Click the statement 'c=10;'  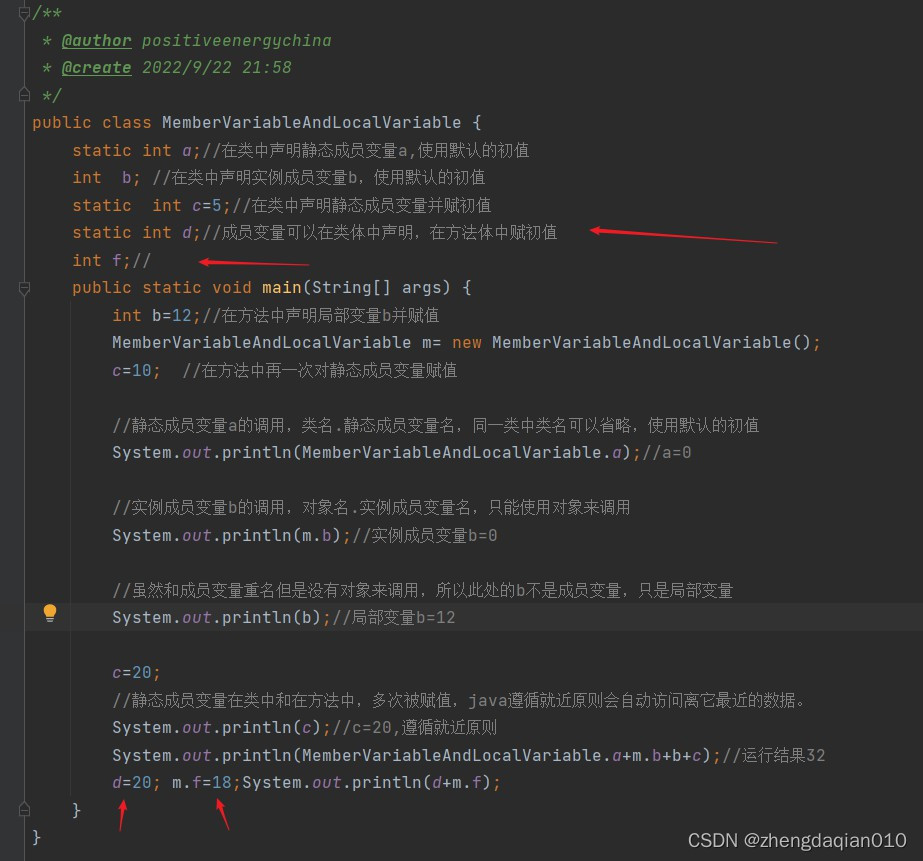[136, 371]
